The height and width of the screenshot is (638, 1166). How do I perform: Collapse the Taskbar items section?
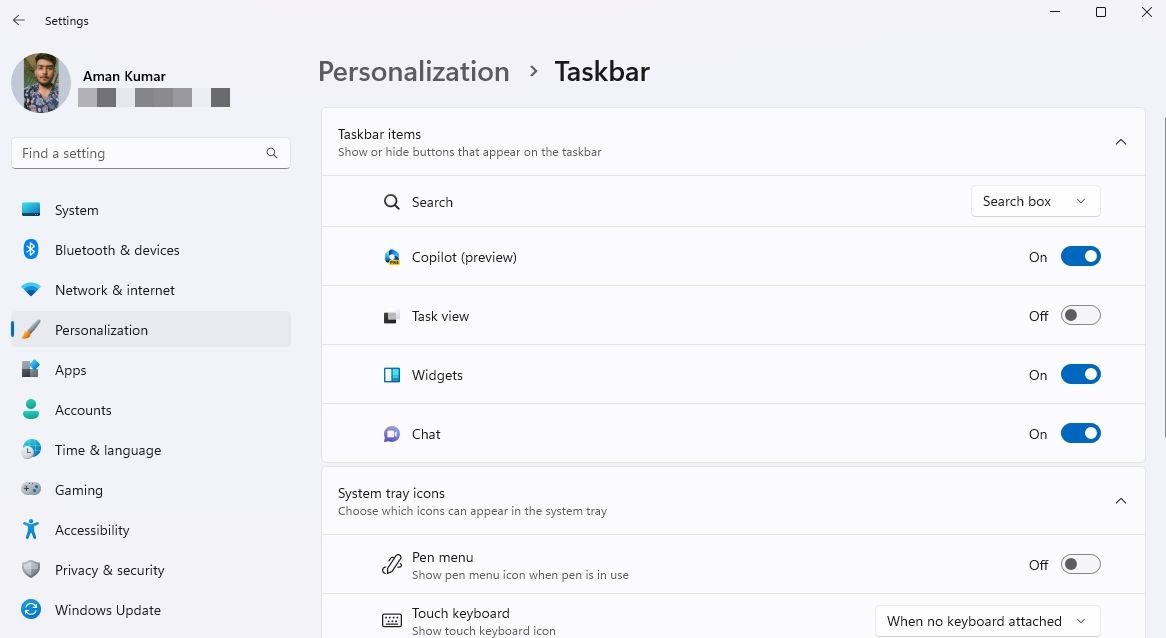click(1121, 142)
